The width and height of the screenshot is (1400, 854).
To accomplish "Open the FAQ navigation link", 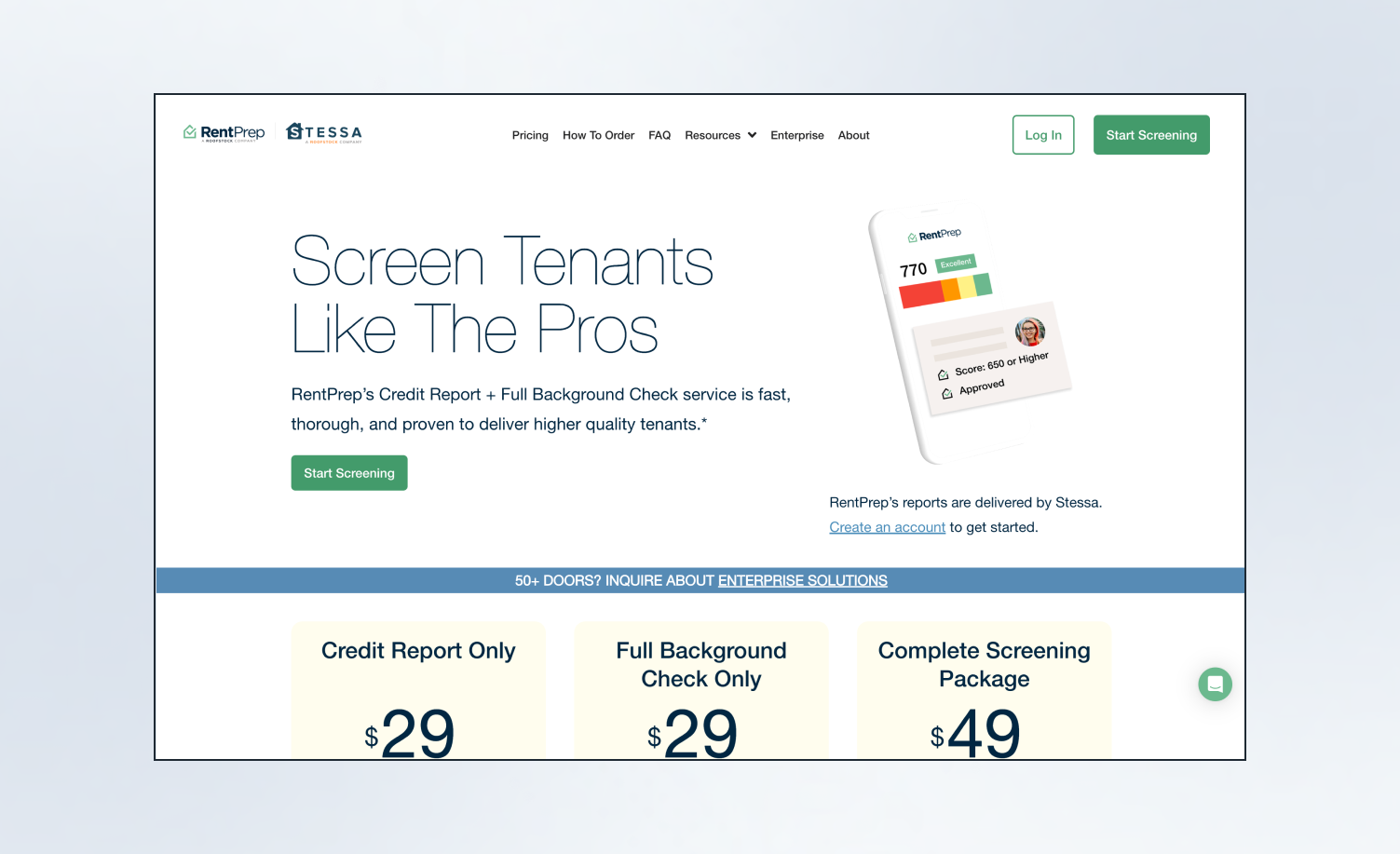I will coord(659,135).
